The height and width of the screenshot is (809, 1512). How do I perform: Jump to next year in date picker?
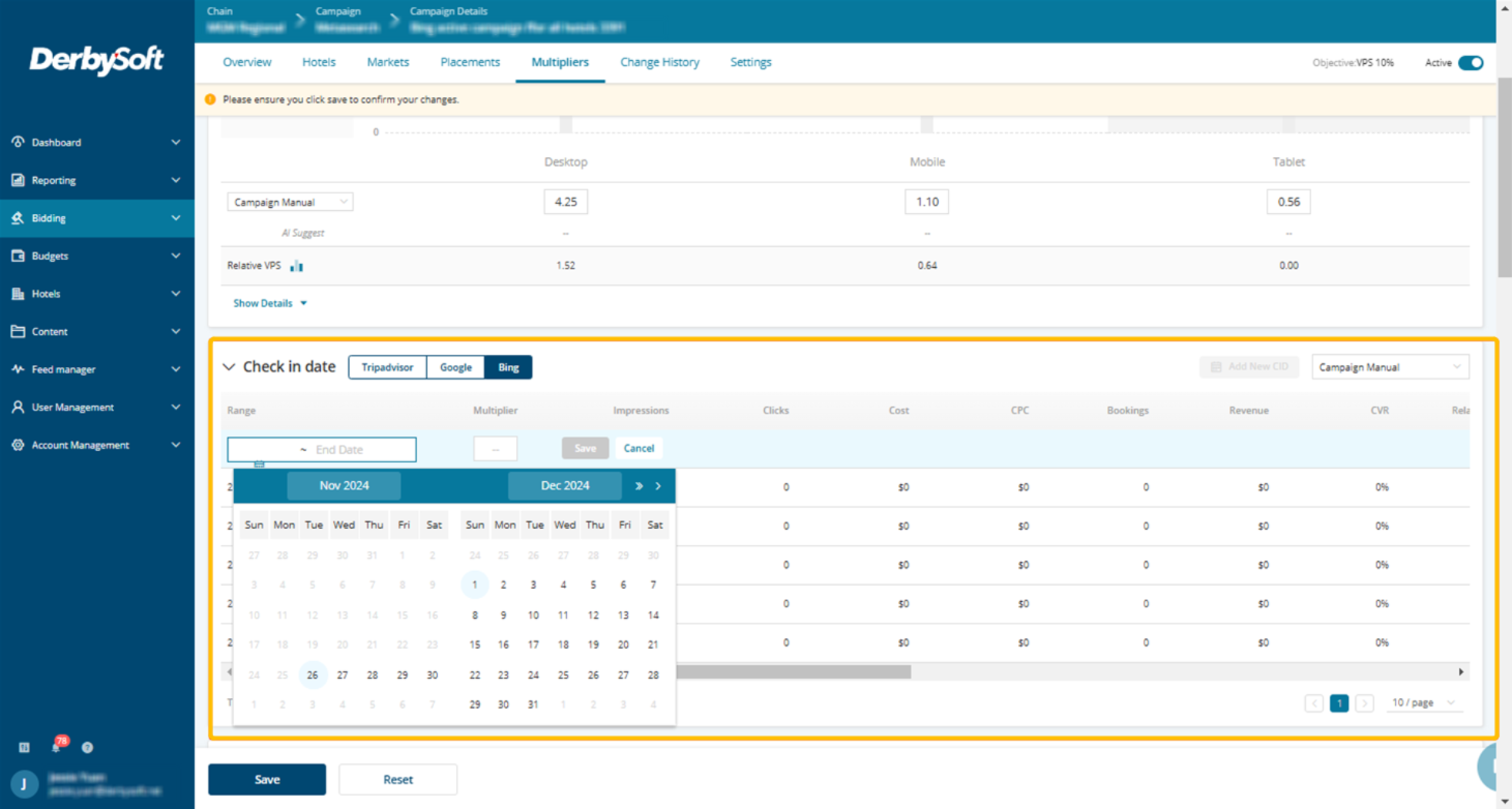click(639, 486)
